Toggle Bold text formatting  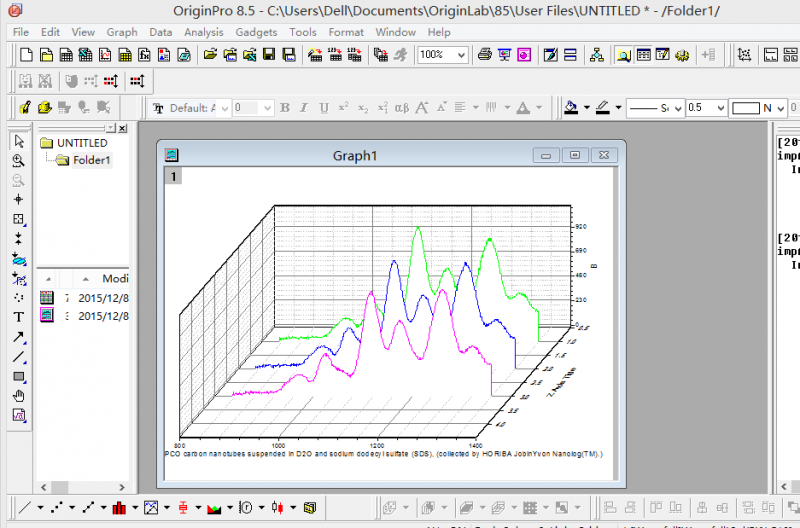pos(285,108)
